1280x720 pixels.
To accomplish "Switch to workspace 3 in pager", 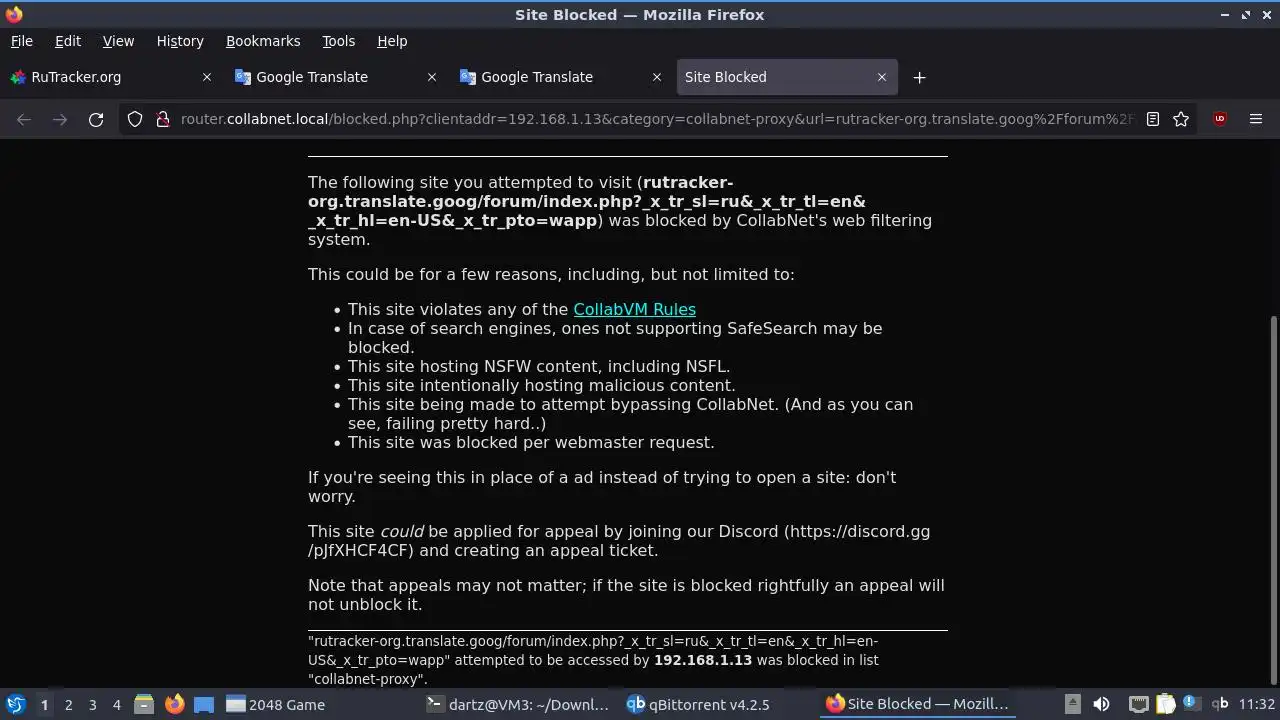I will click(92, 704).
